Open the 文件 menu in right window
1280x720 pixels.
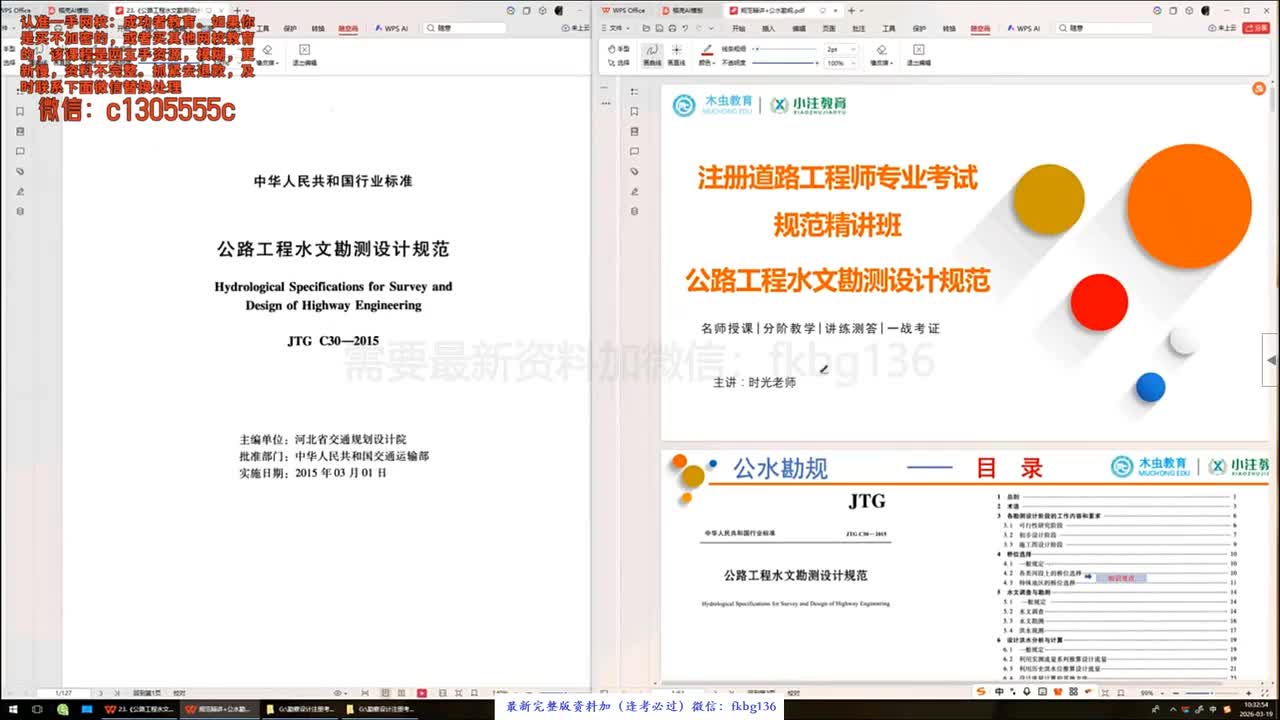tap(617, 29)
